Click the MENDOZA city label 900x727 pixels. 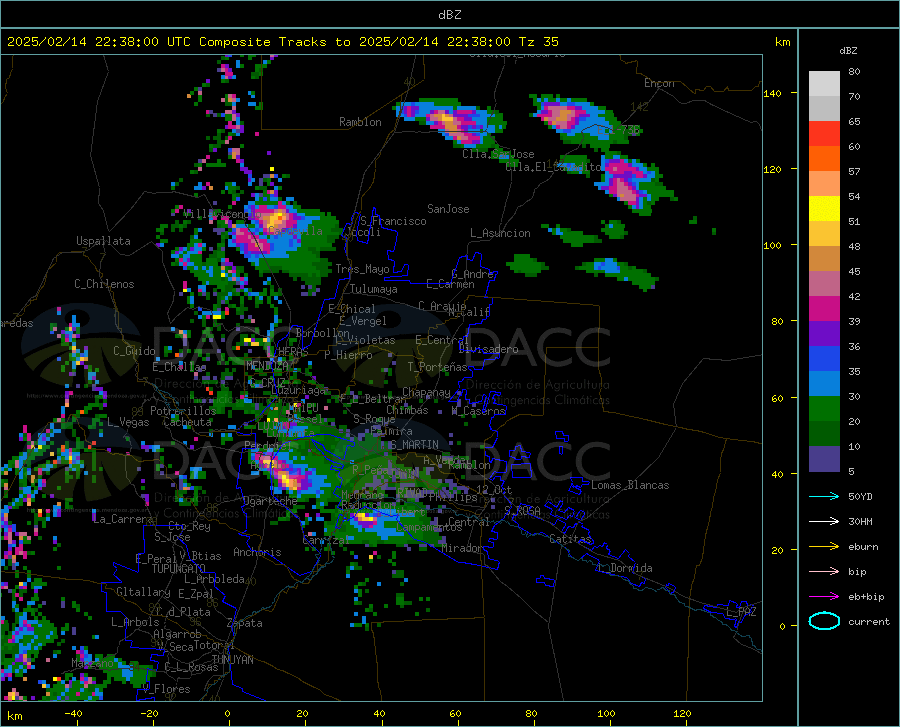(x=267, y=365)
